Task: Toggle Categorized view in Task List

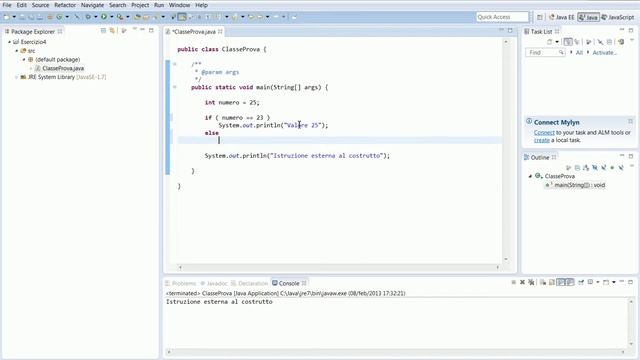Action: tap(568, 42)
